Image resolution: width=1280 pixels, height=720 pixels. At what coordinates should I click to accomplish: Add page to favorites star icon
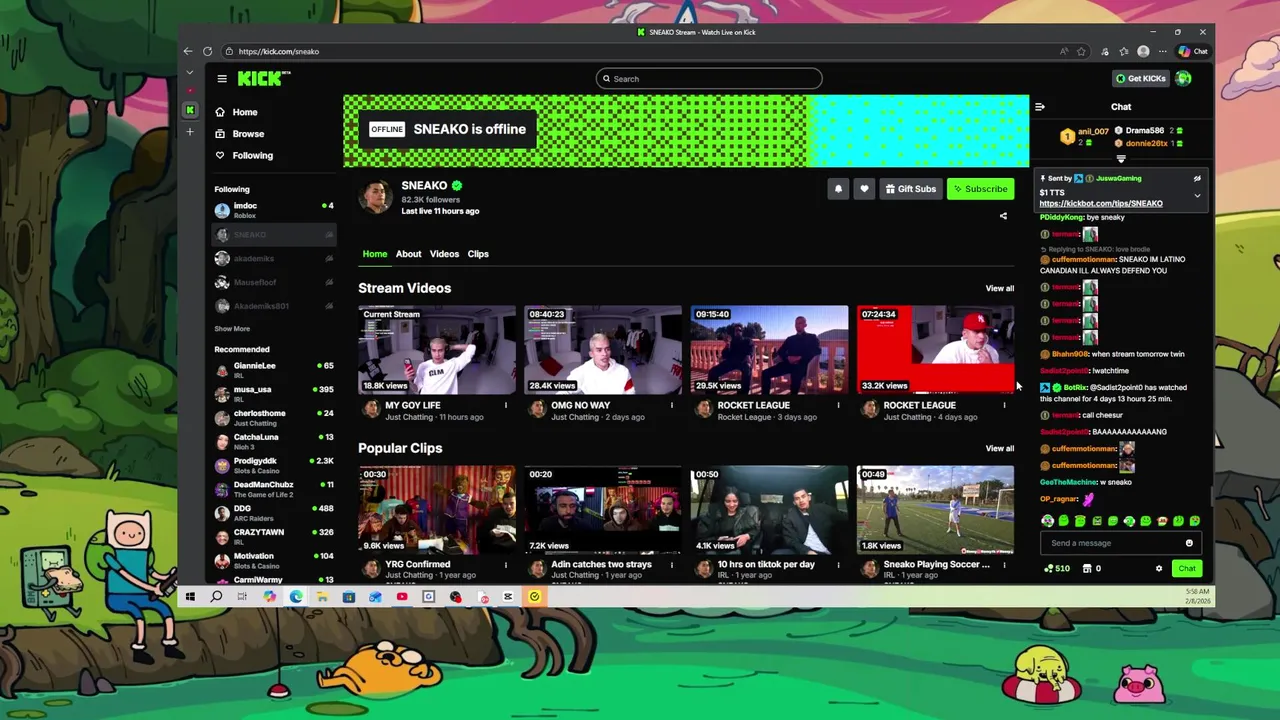pyautogui.click(x=1081, y=51)
